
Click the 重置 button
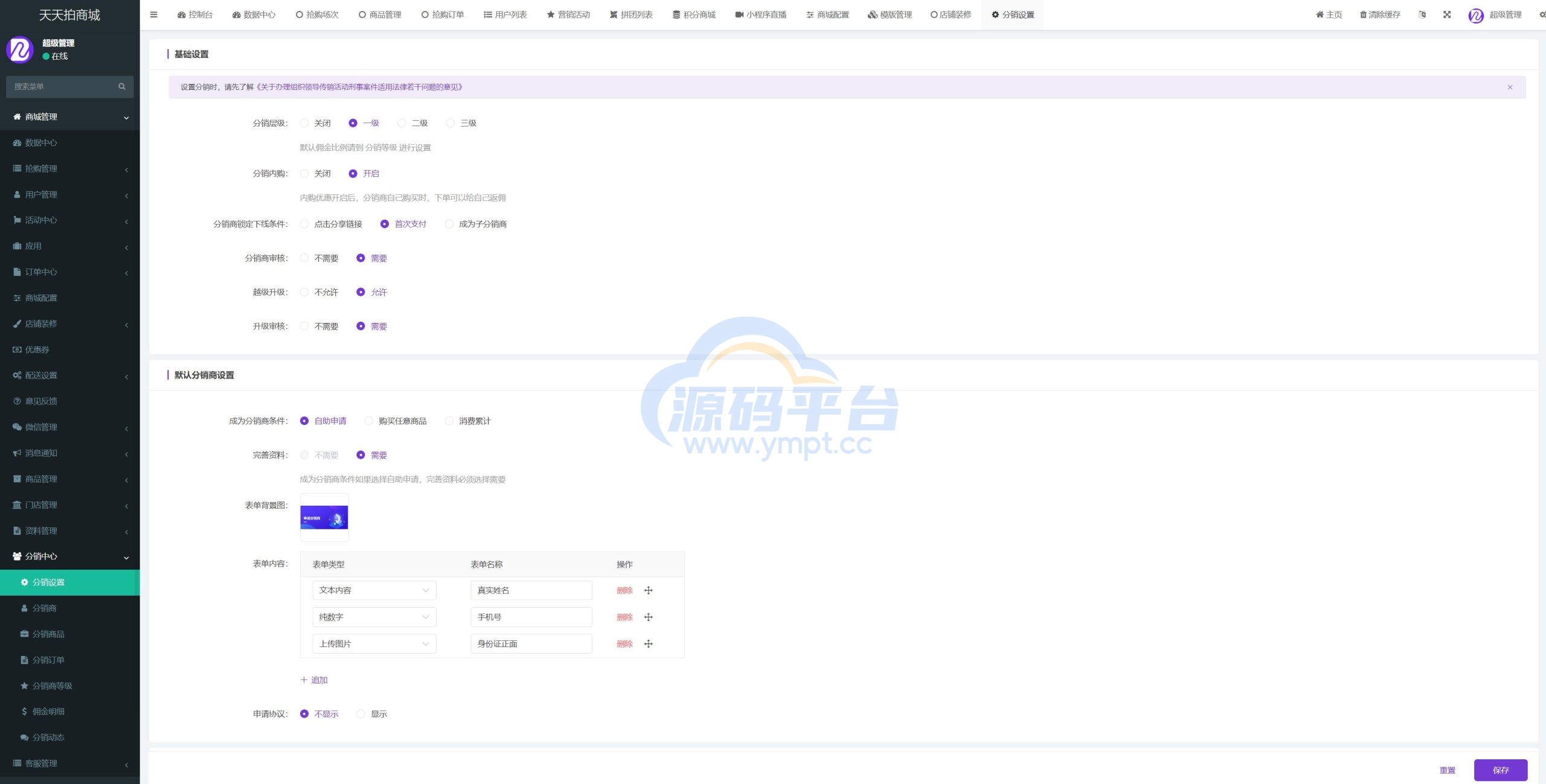click(1448, 770)
